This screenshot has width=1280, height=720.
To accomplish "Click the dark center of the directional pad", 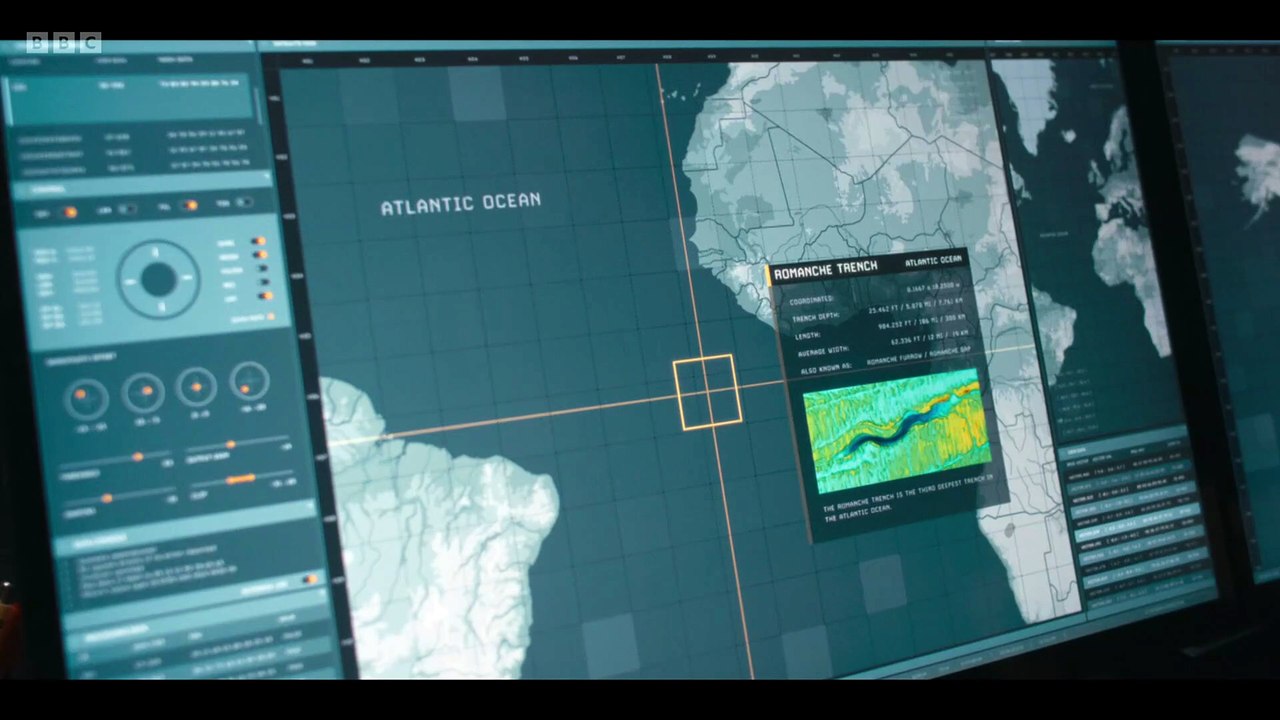I will 158,280.
